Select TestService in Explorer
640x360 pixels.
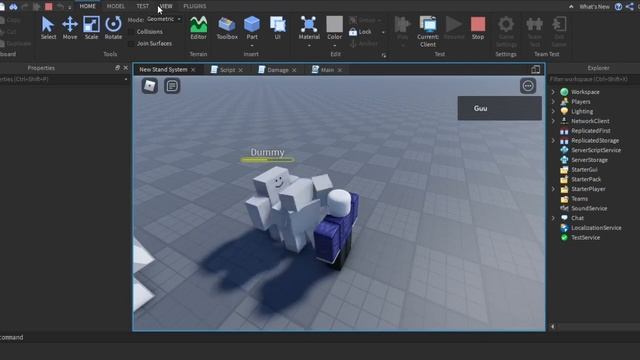585,238
